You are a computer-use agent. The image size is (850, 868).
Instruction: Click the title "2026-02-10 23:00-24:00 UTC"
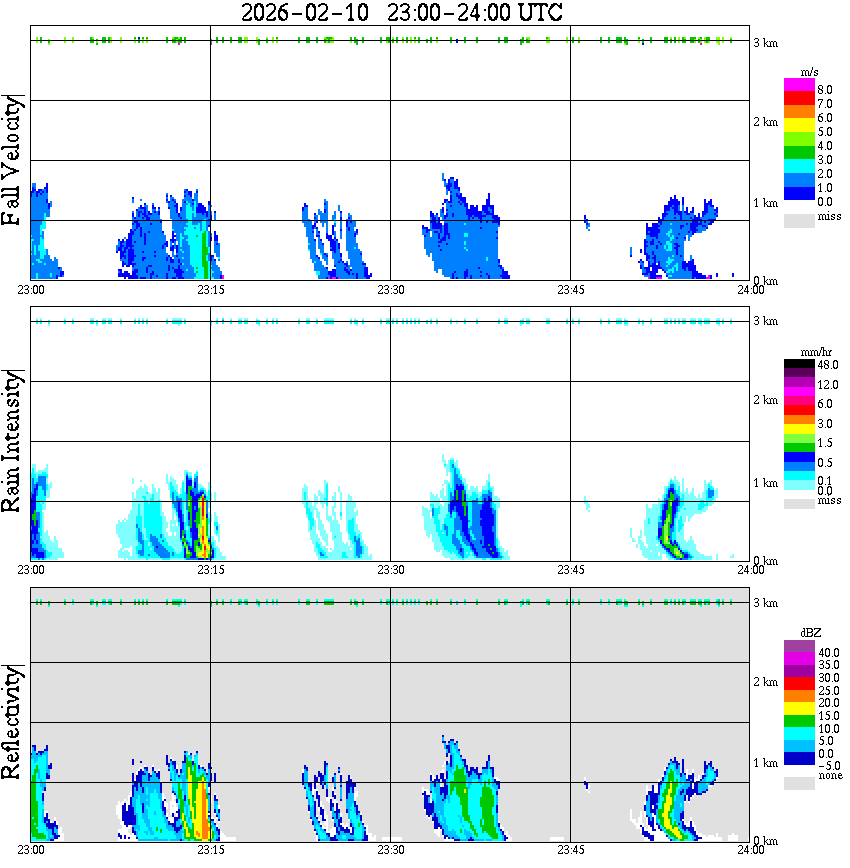401,12
